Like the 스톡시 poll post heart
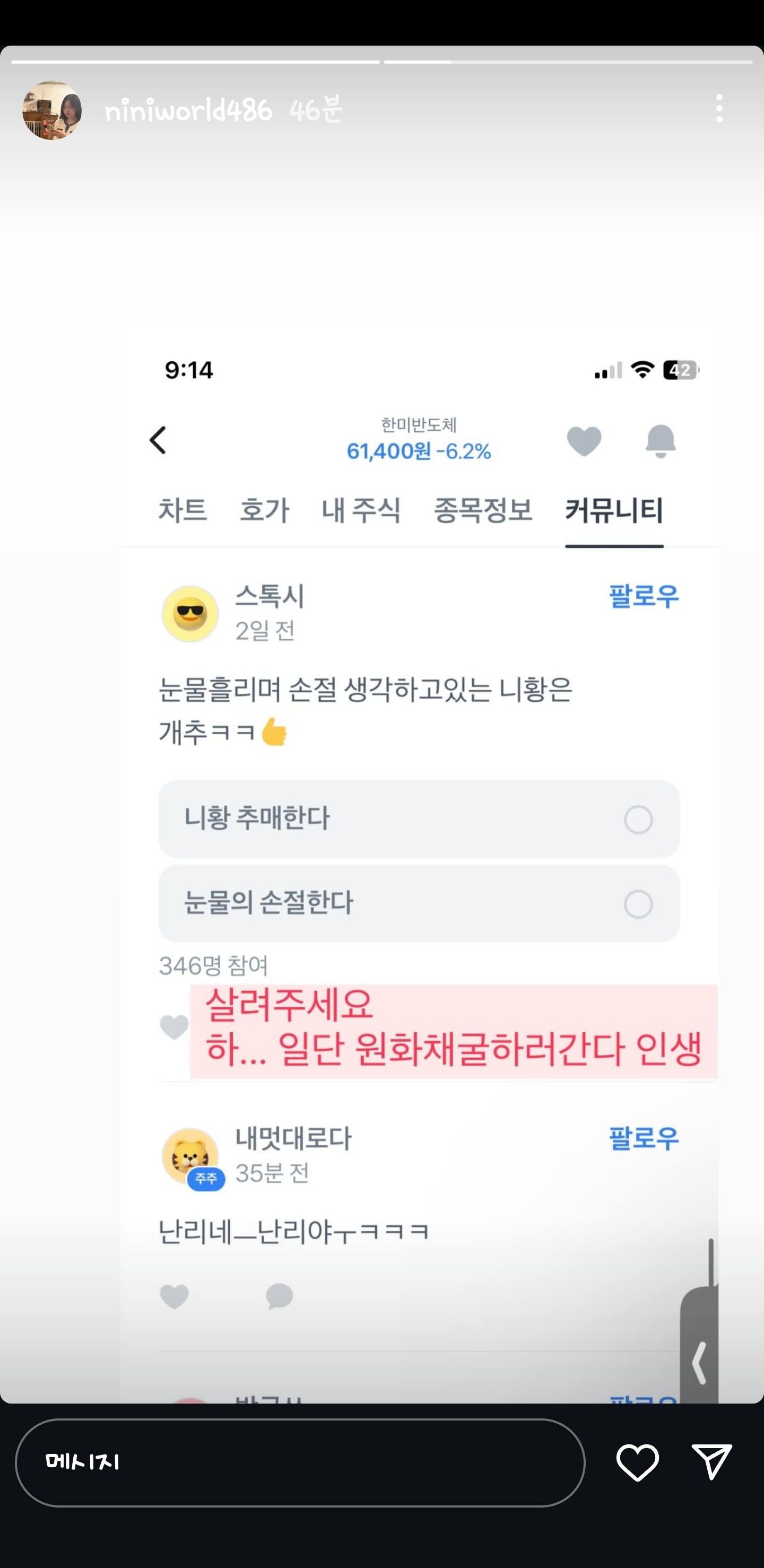Image resolution: width=764 pixels, height=1568 pixels. [x=174, y=1027]
